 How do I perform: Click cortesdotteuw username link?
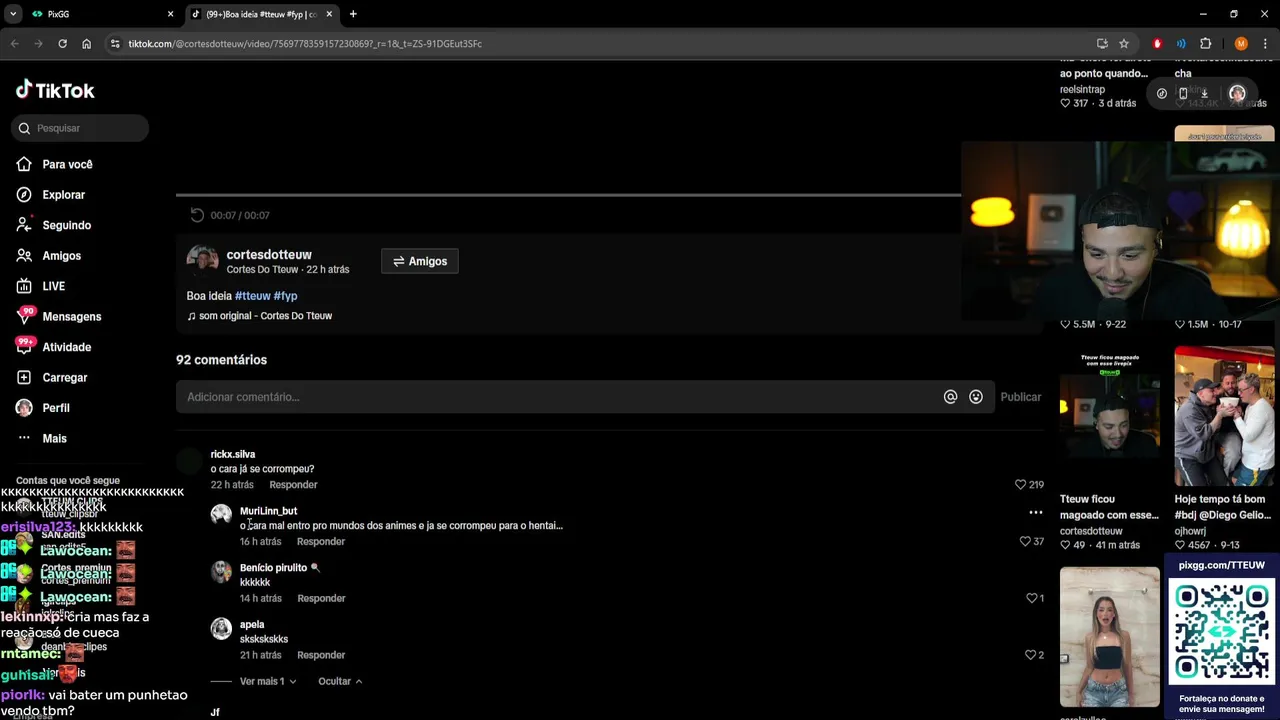269,255
